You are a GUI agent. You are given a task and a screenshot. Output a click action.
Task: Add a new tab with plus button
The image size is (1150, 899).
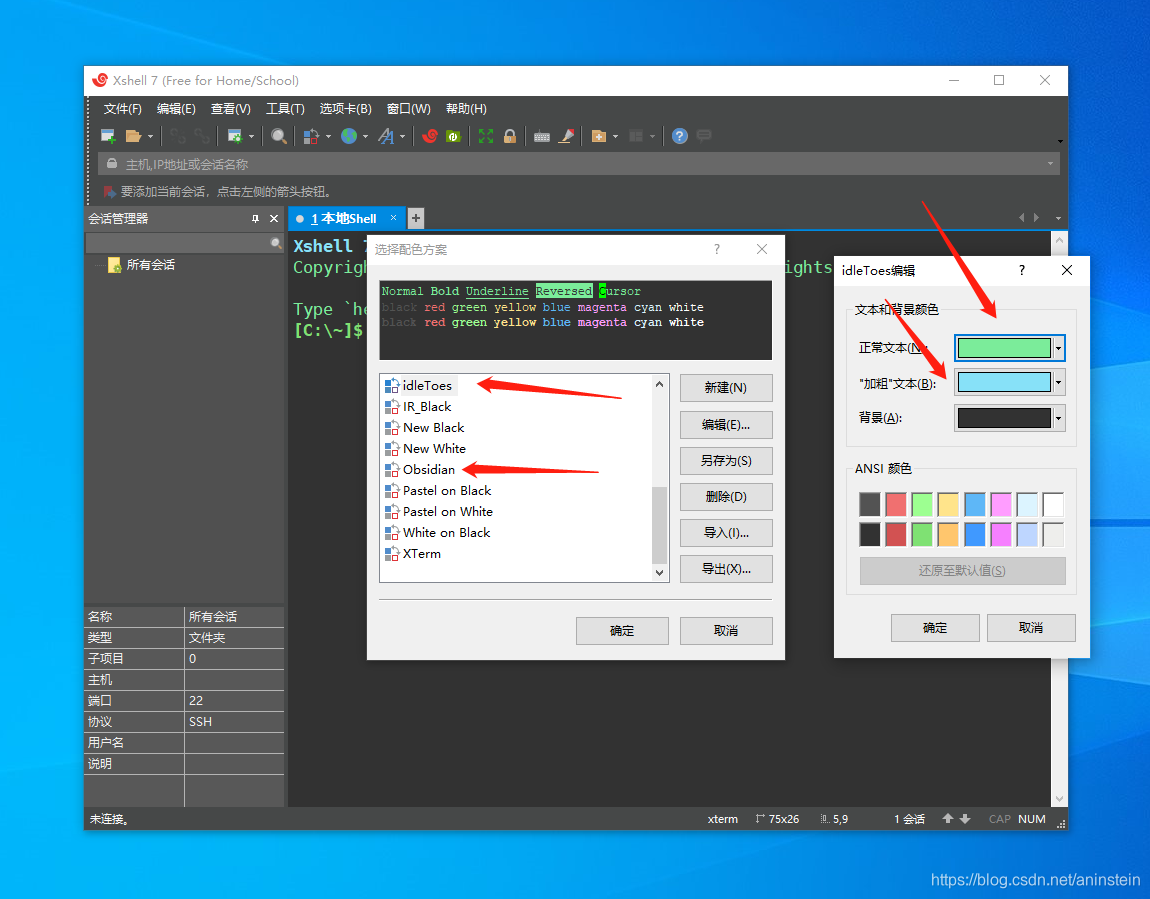pos(416,218)
